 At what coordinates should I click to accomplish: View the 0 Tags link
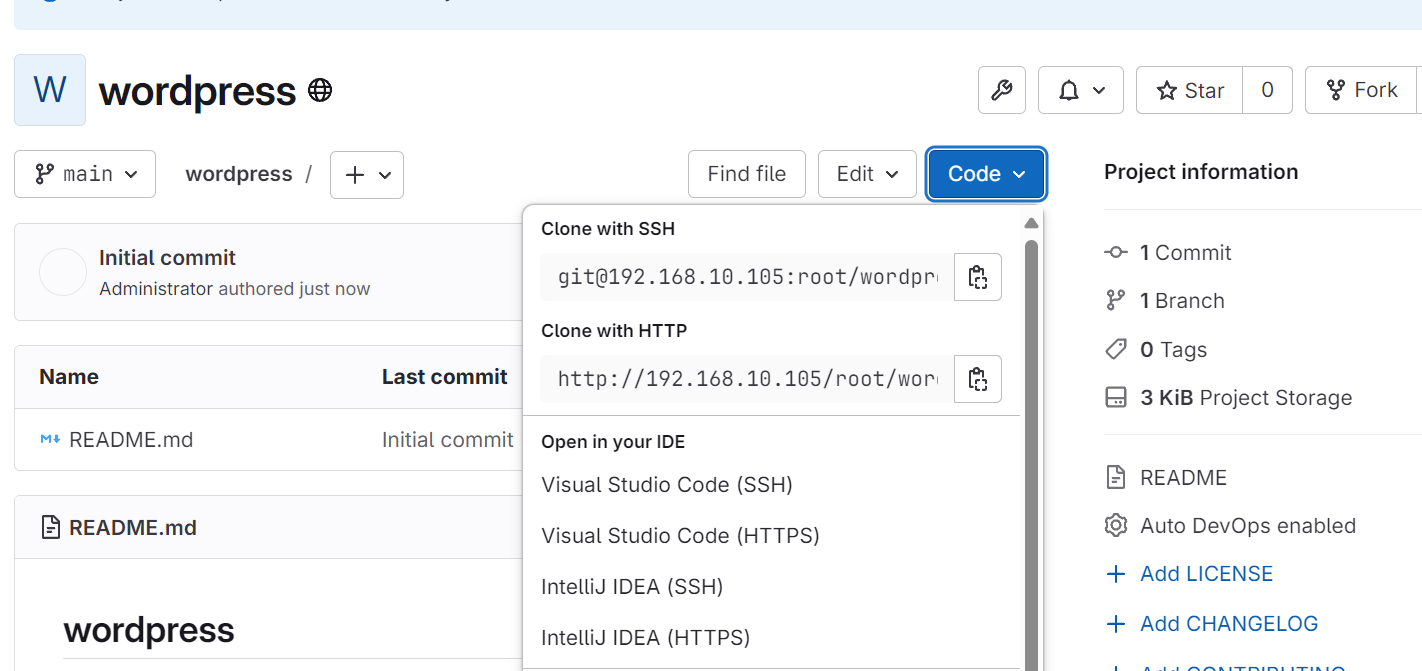(x=1173, y=350)
